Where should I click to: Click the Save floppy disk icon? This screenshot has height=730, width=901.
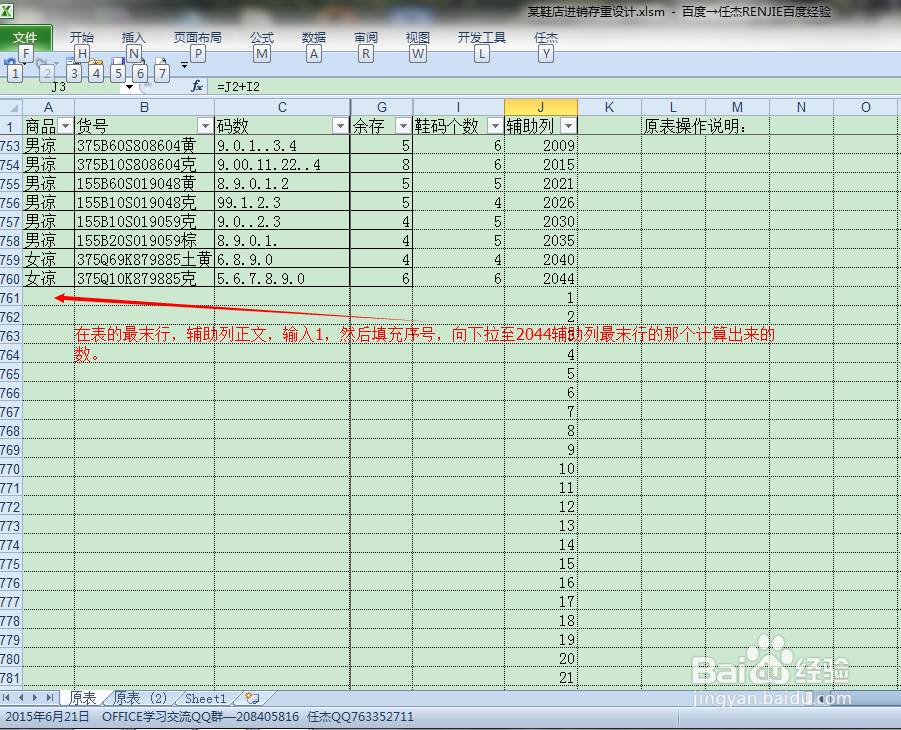point(118,62)
